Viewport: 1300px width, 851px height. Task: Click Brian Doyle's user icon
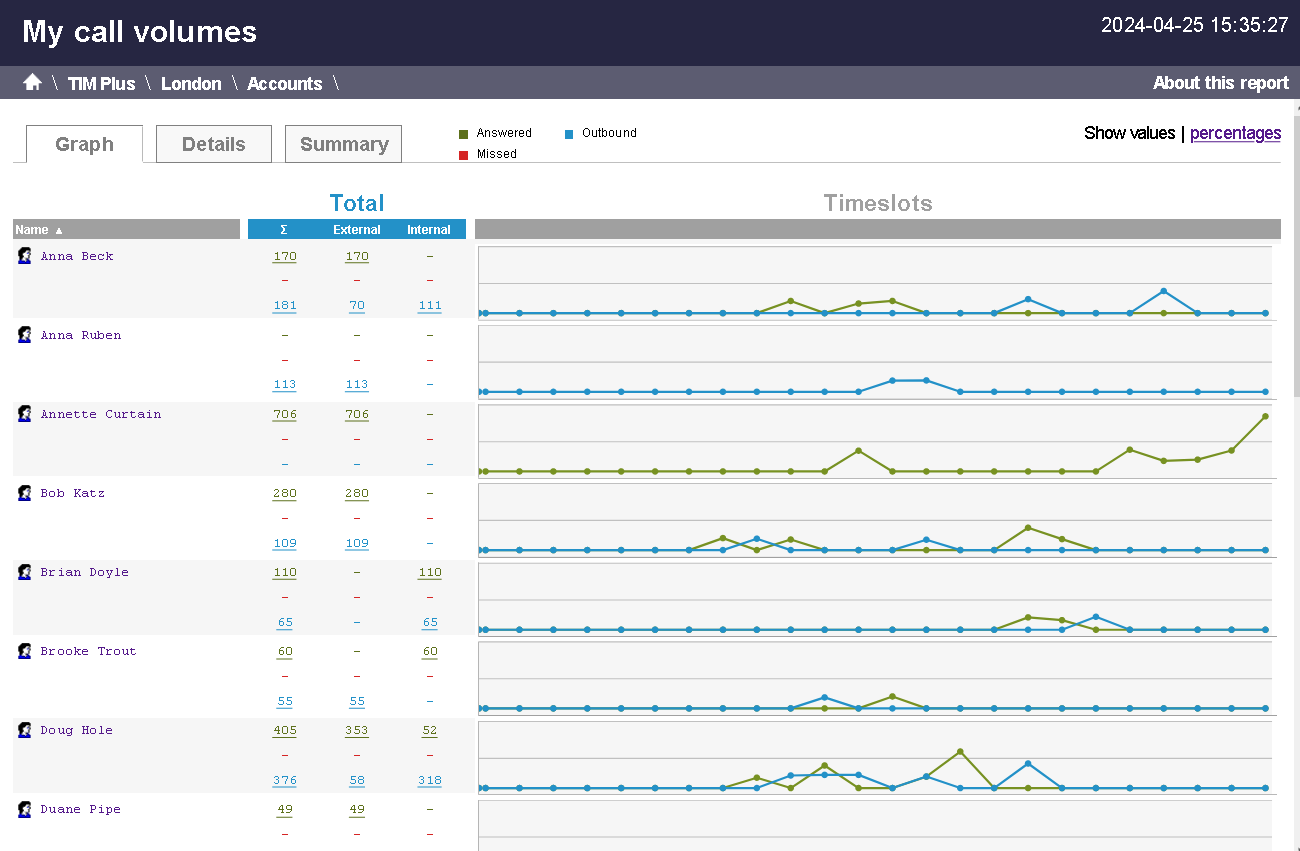(25, 572)
